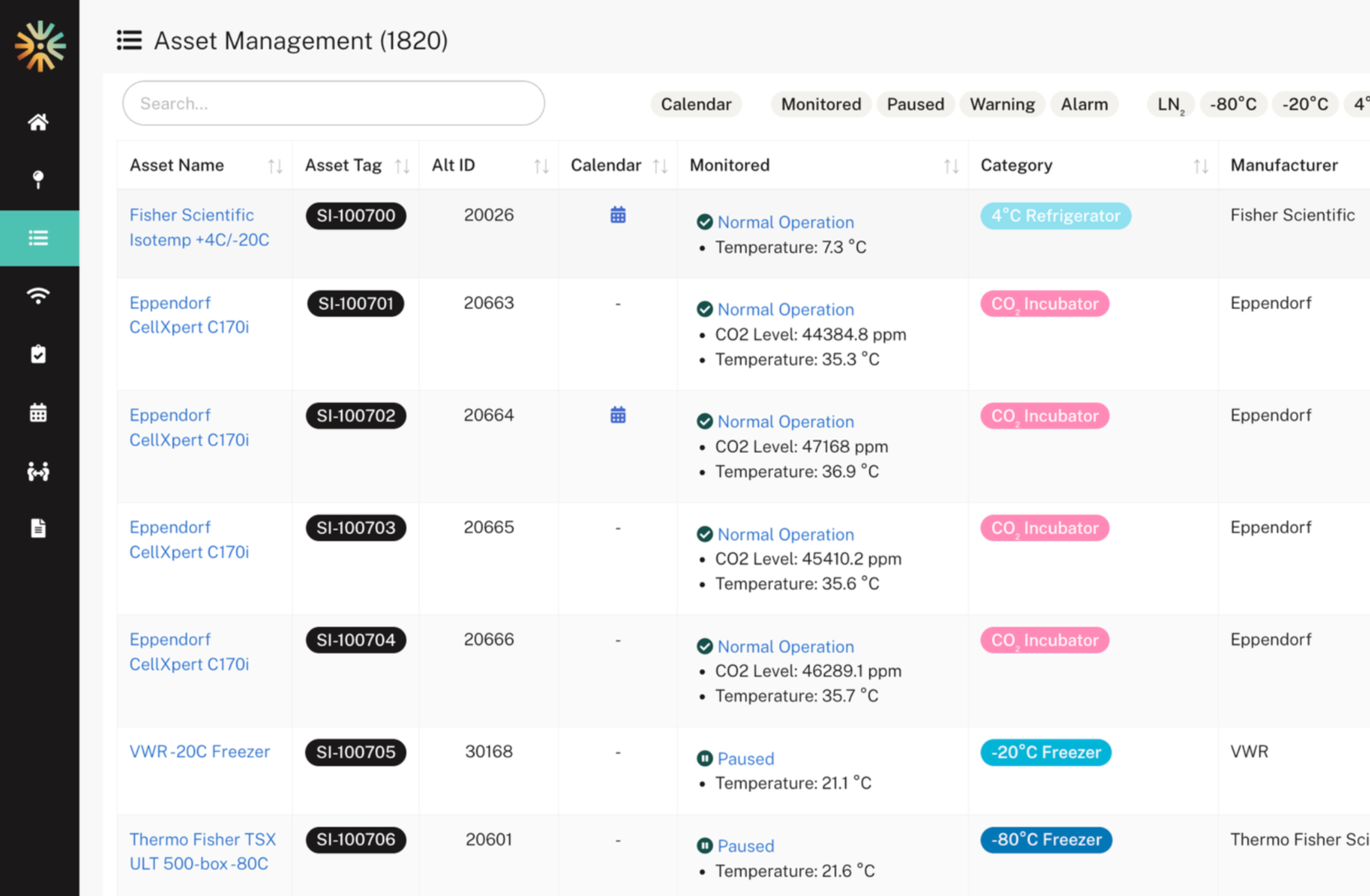Open Fisher Scientific Isotemp +4C/-20C asset

pos(198,227)
